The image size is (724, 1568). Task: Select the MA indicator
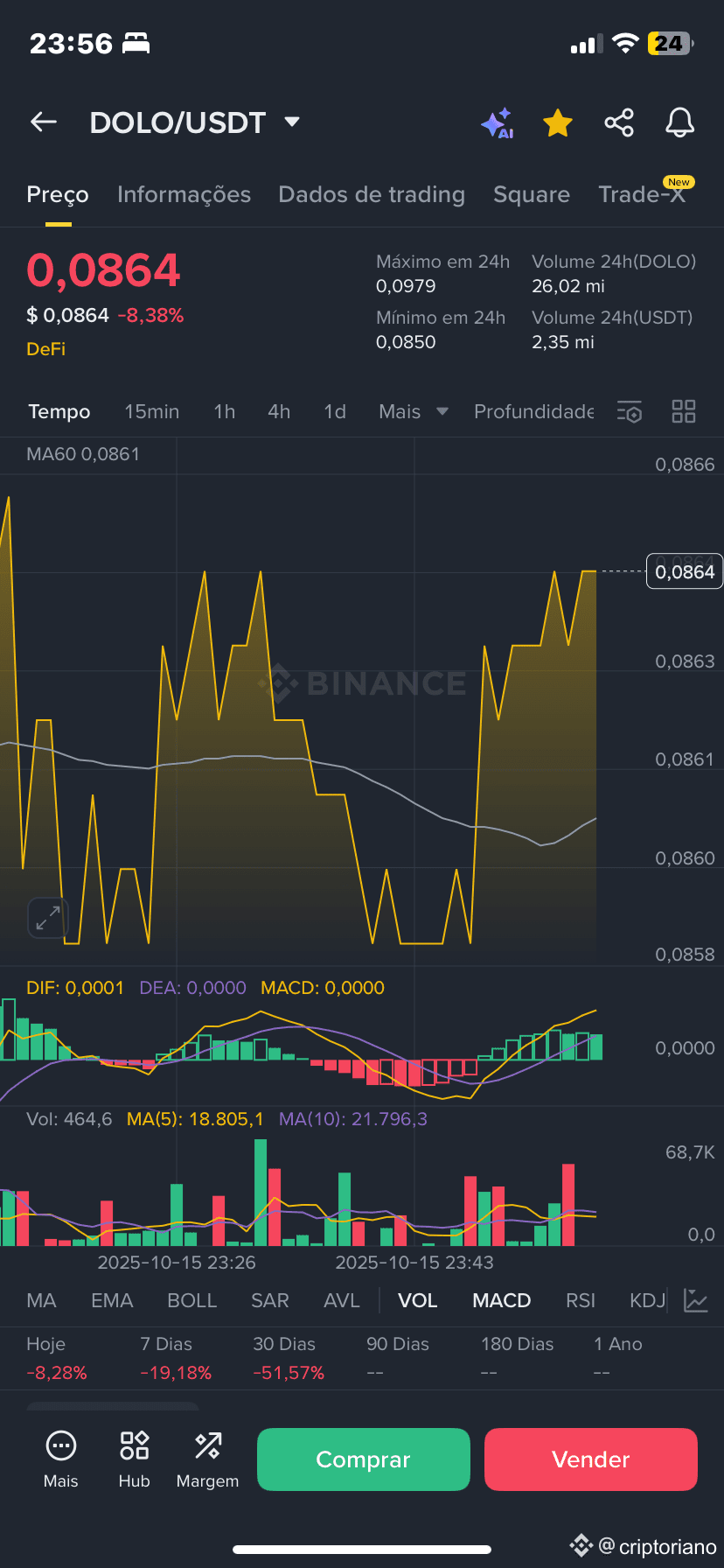(x=41, y=1300)
